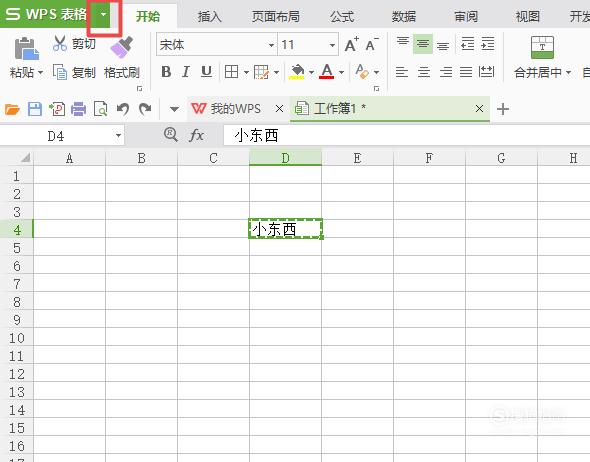Open the 粘贴 paste options dropdown
This screenshot has width=590, height=462.
[40, 72]
